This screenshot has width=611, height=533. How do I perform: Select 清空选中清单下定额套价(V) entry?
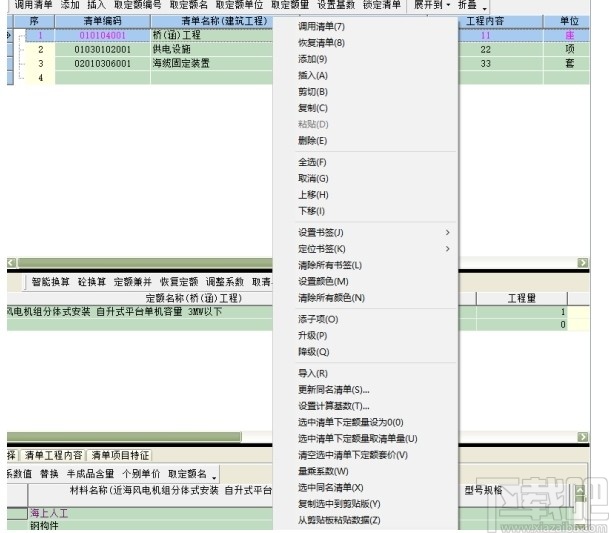tap(353, 455)
